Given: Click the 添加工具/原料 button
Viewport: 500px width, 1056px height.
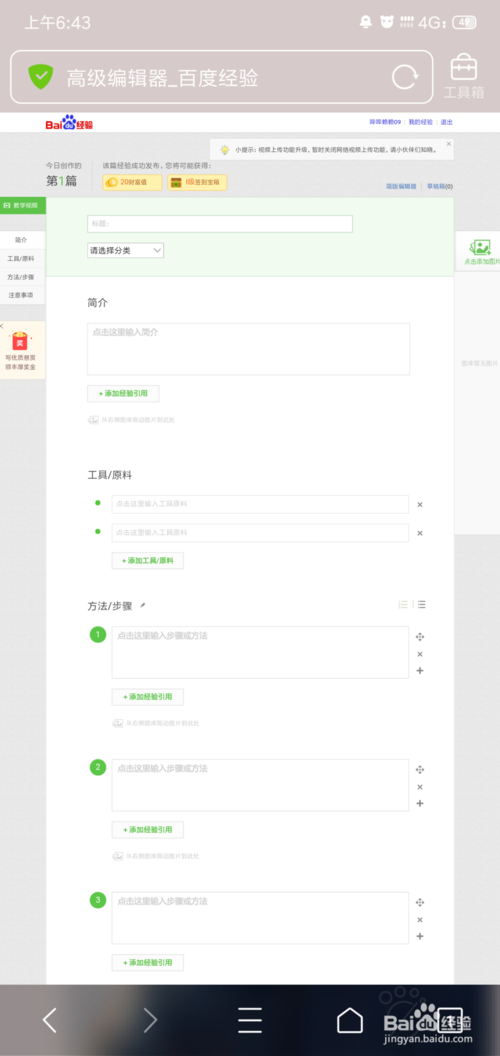Looking at the screenshot, I should 148,560.
